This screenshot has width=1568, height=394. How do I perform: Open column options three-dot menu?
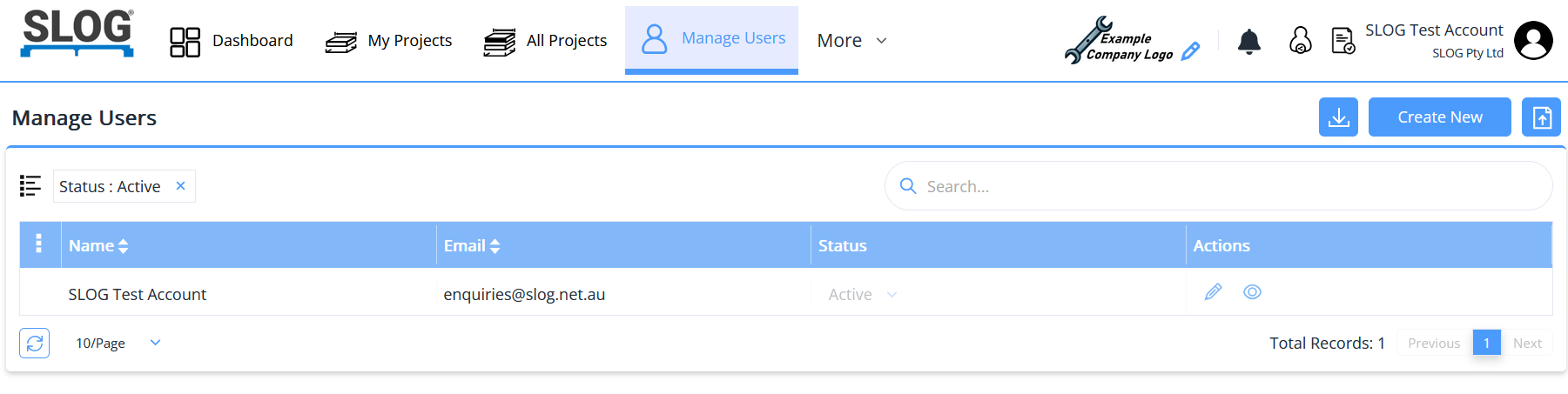pyautogui.click(x=39, y=244)
